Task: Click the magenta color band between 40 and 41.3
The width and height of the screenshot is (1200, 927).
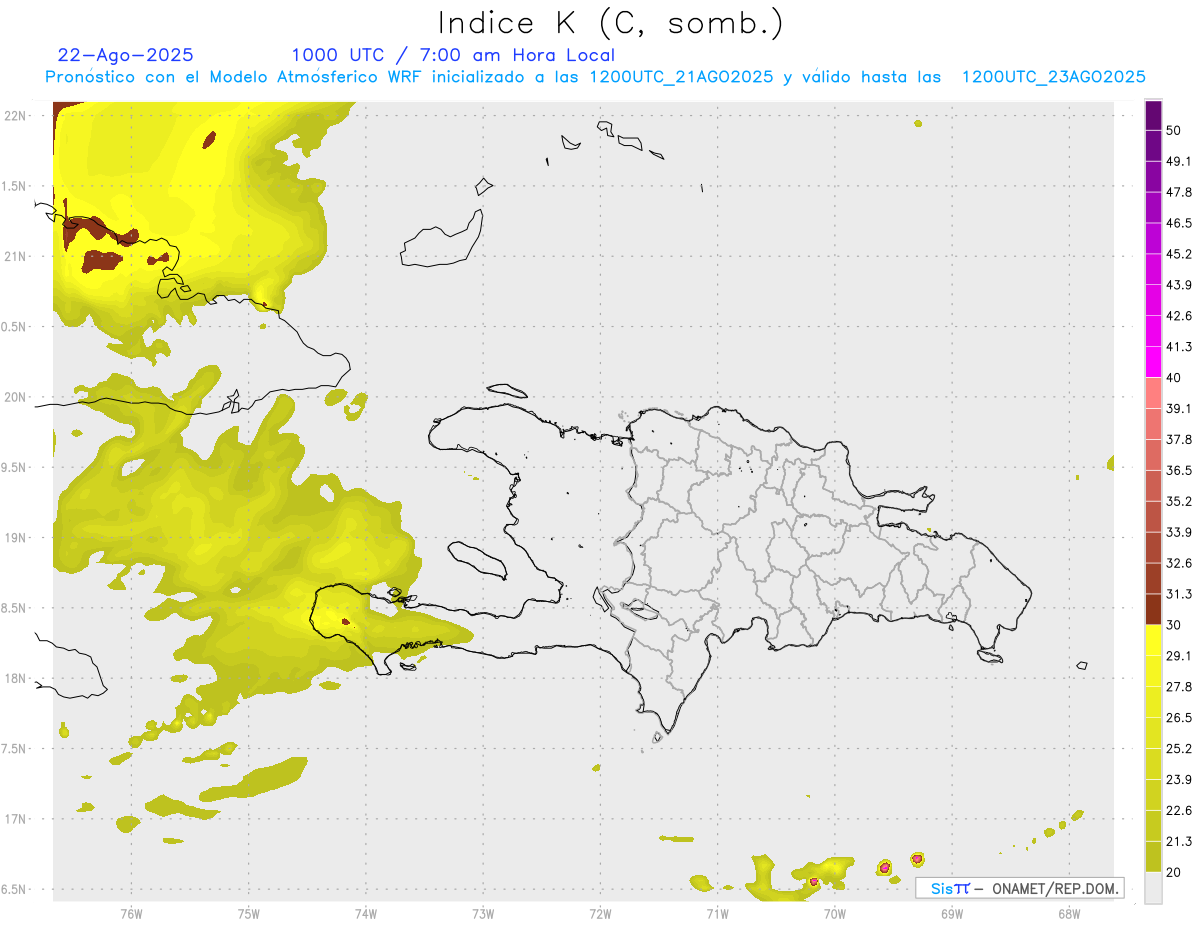Action: (x=1153, y=362)
